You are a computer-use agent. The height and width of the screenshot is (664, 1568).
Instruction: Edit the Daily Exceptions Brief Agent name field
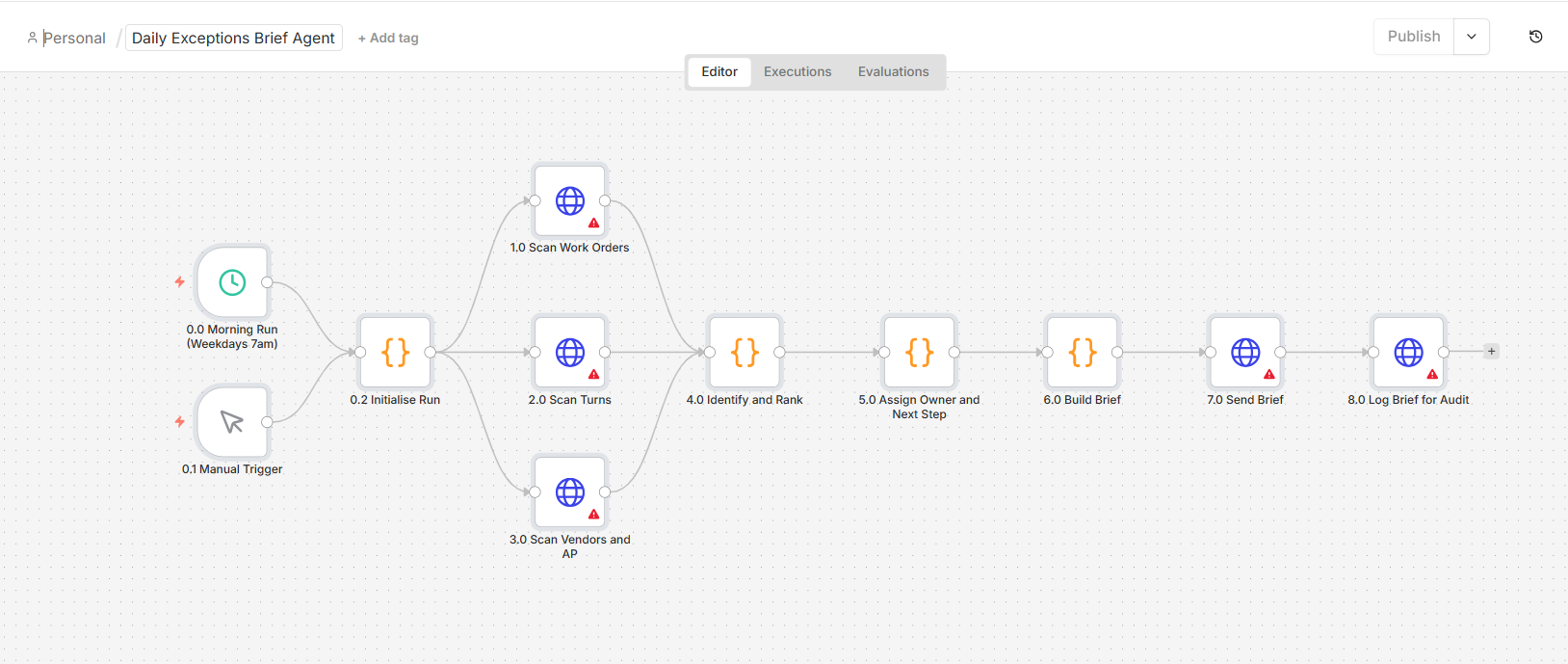[234, 38]
